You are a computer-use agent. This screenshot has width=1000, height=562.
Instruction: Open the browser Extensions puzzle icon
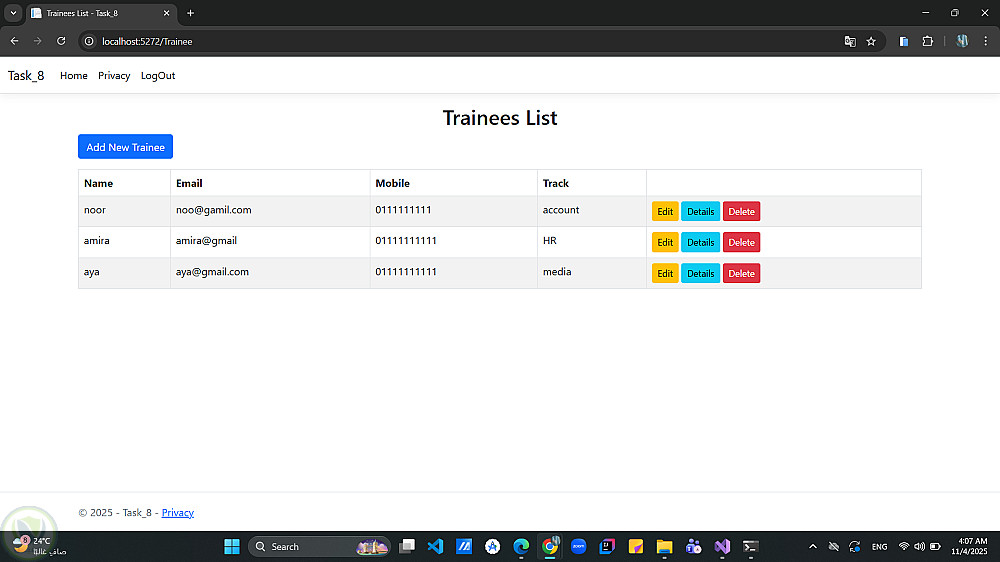927,41
